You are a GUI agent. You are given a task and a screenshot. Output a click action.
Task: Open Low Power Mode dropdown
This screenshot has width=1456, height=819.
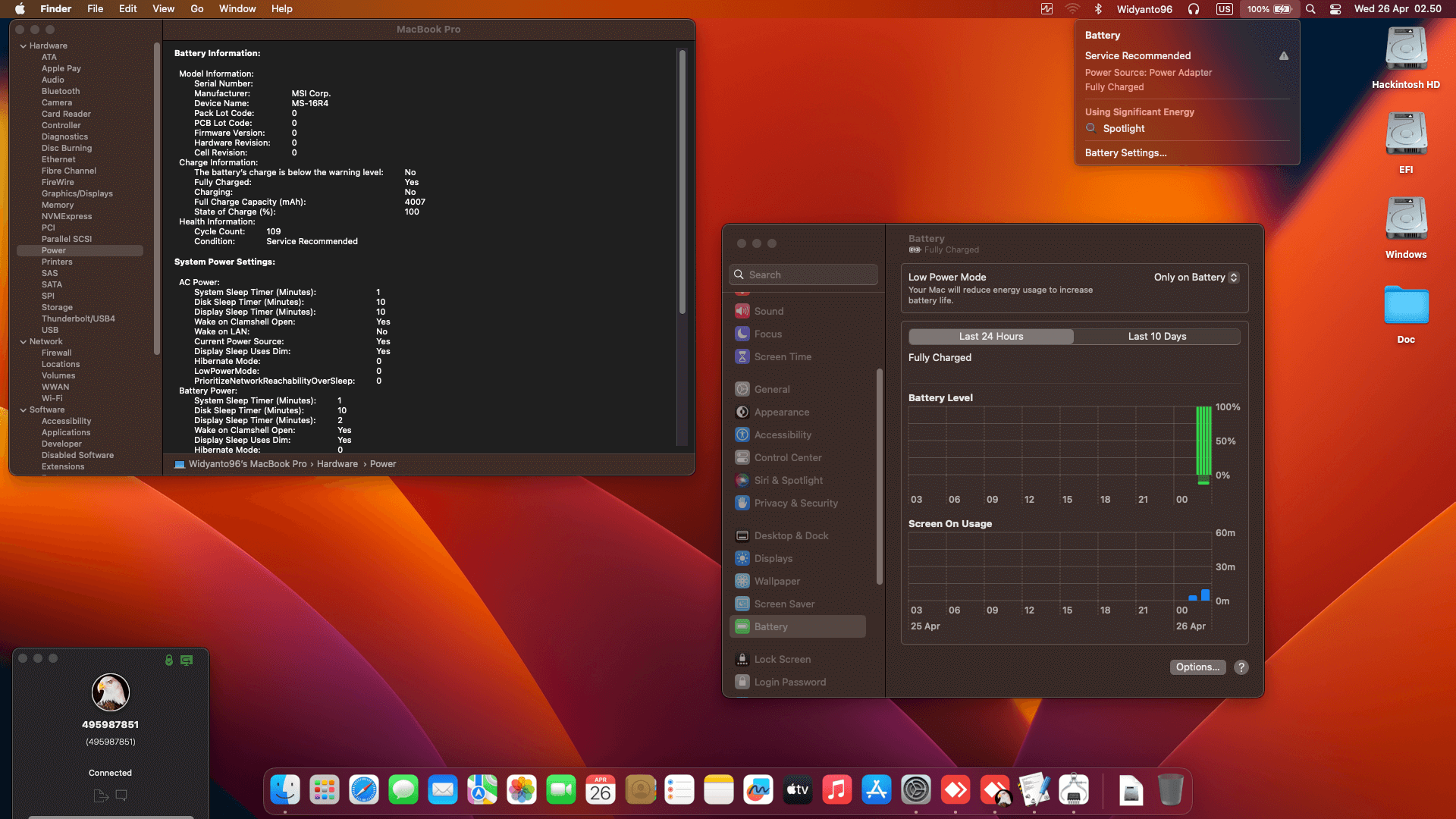(1196, 277)
